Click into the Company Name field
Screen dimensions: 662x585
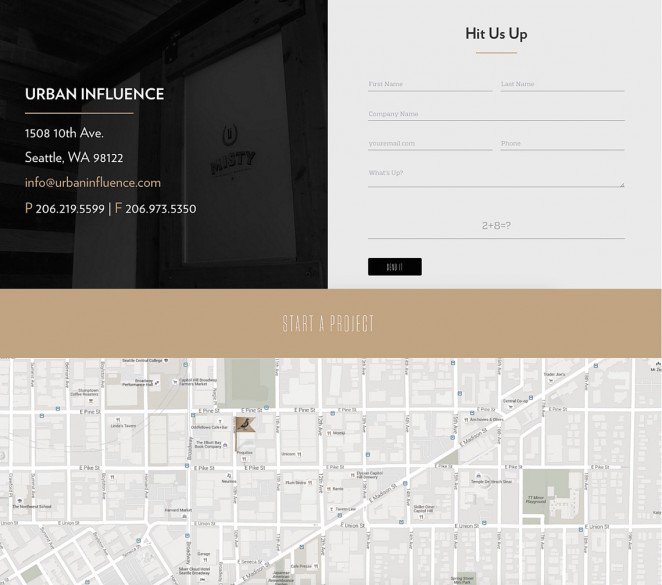coord(496,114)
